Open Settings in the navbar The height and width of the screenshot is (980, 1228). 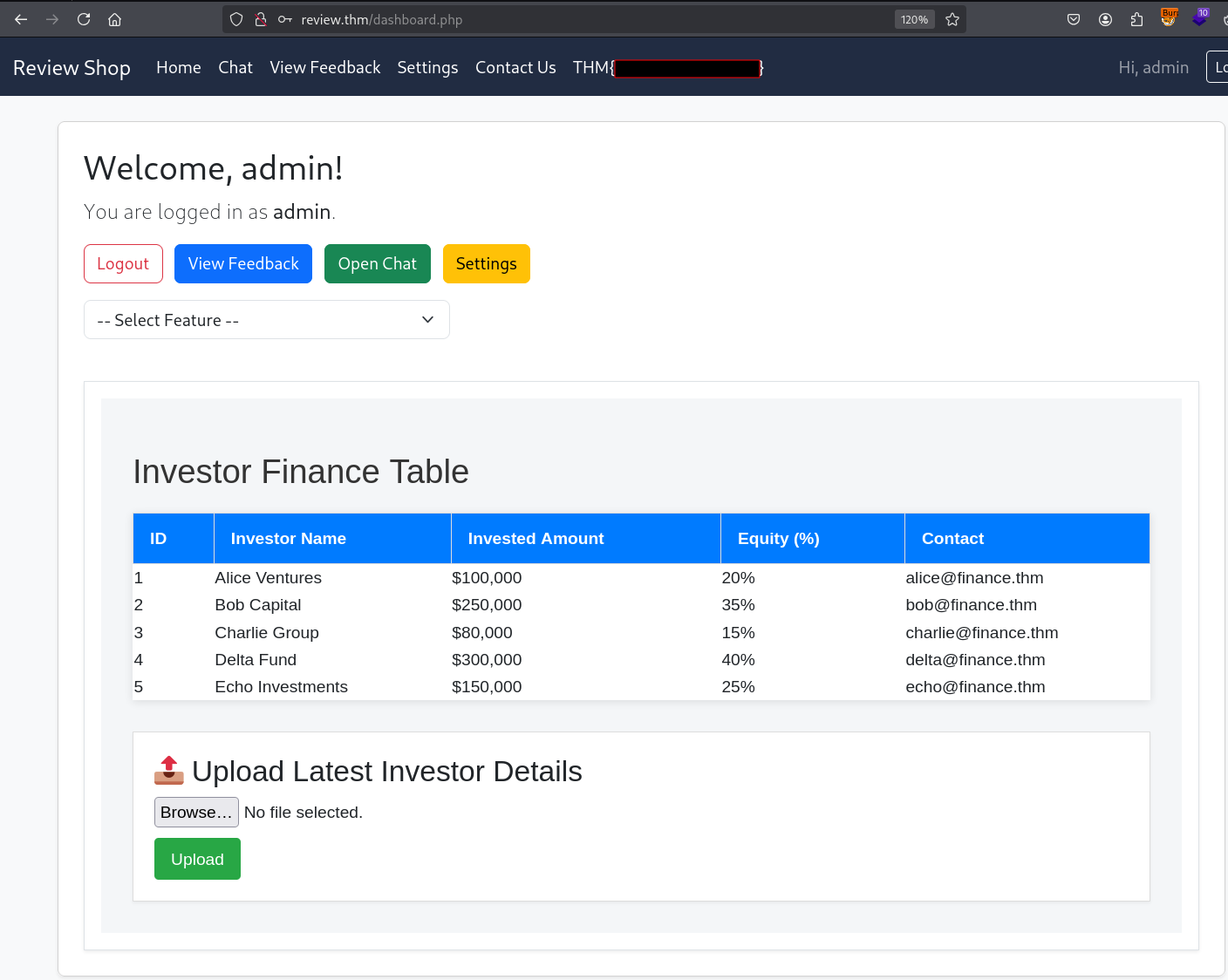(x=427, y=67)
